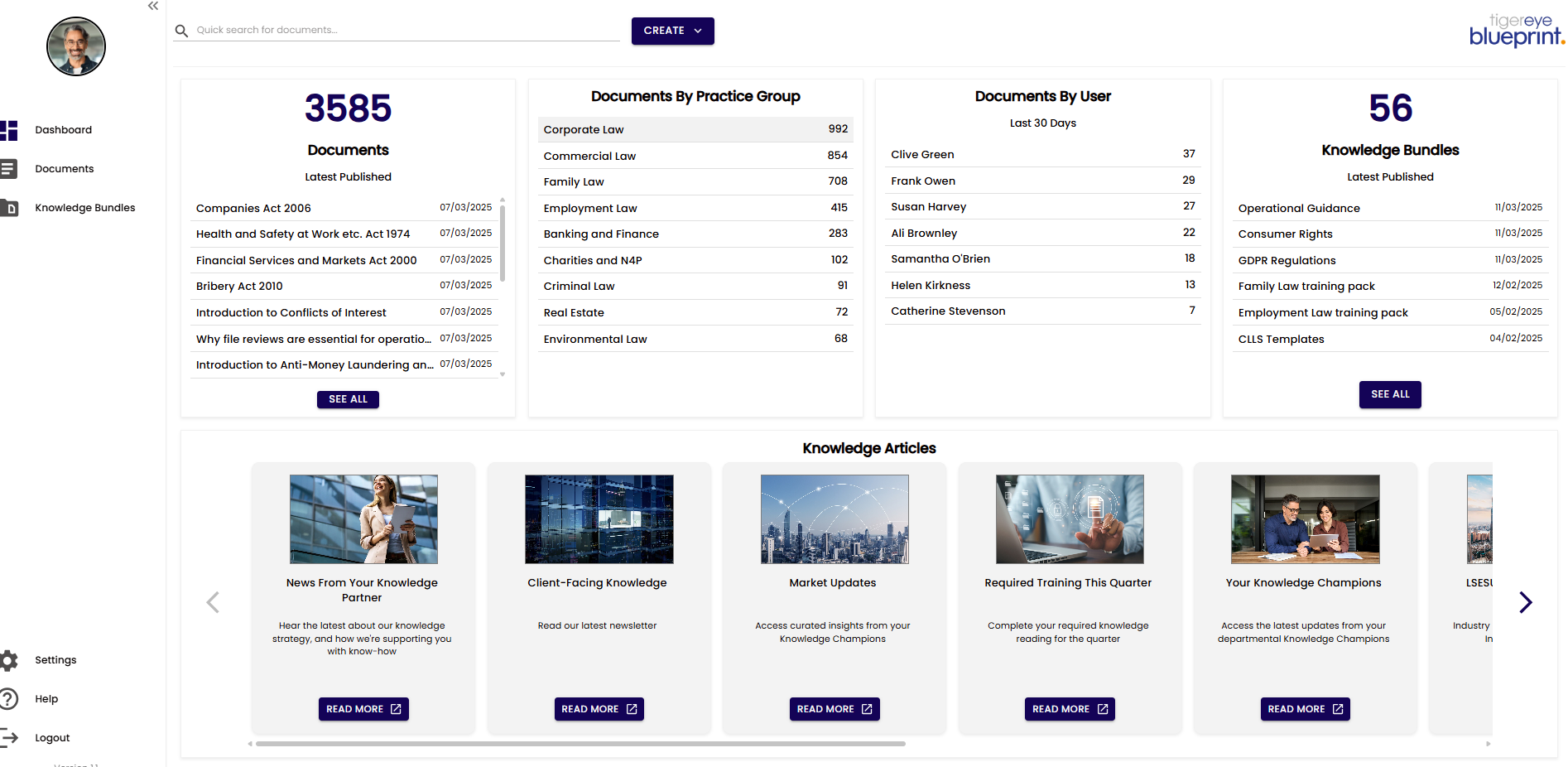Image resolution: width=1568 pixels, height=767 pixels.
Task: Click the Dashboard grid icon in sidebar
Action: (x=9, y=130)
